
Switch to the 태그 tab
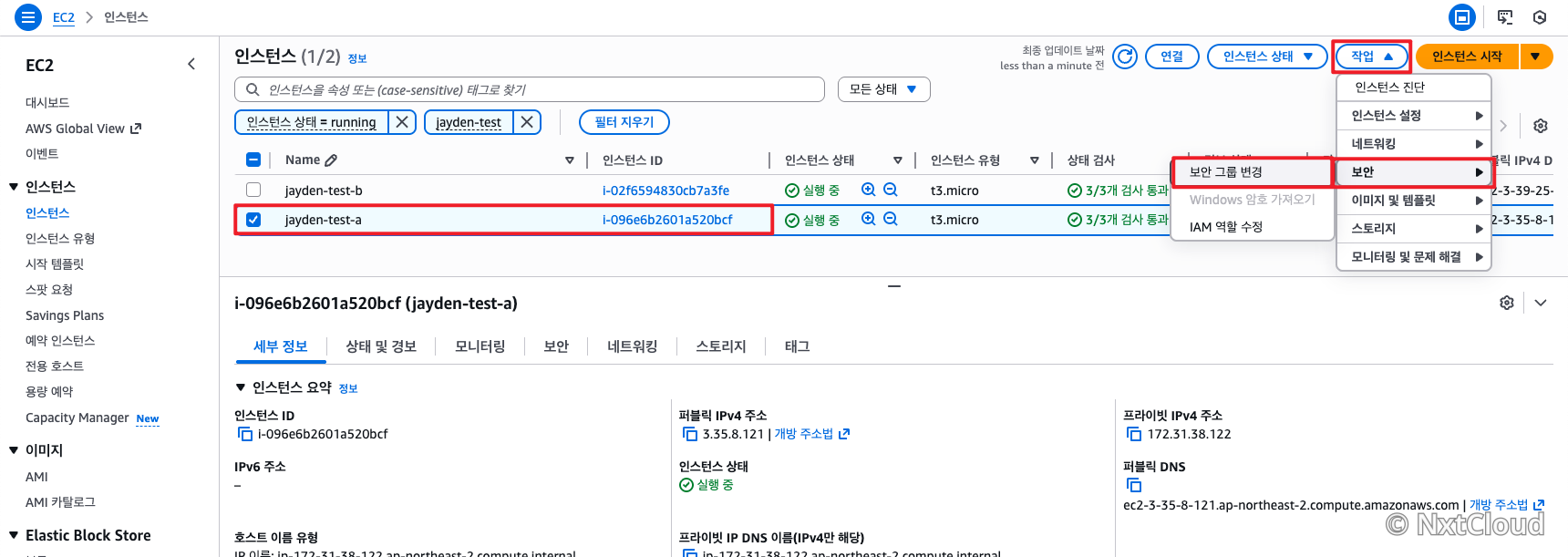pyautogui.click(x=798, y=346)
